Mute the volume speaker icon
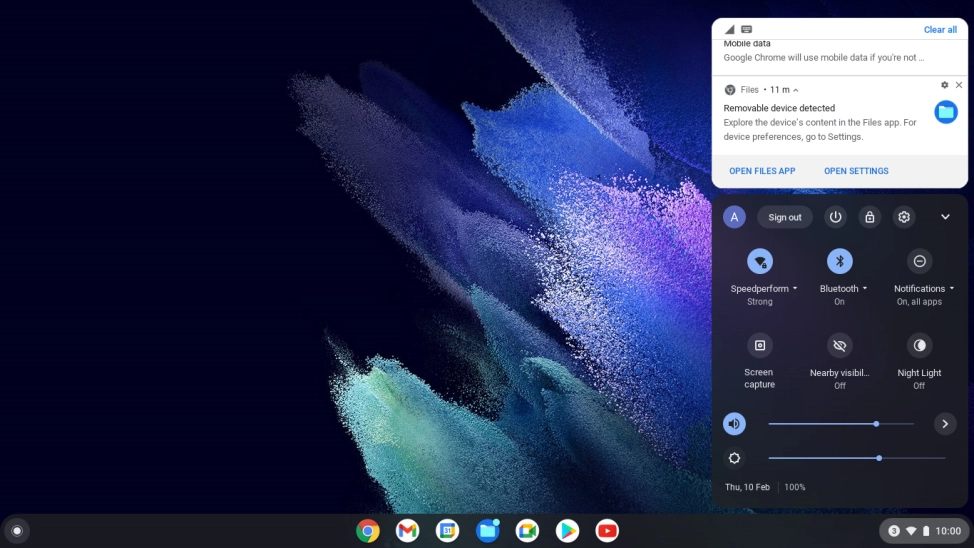 [735, 424]
